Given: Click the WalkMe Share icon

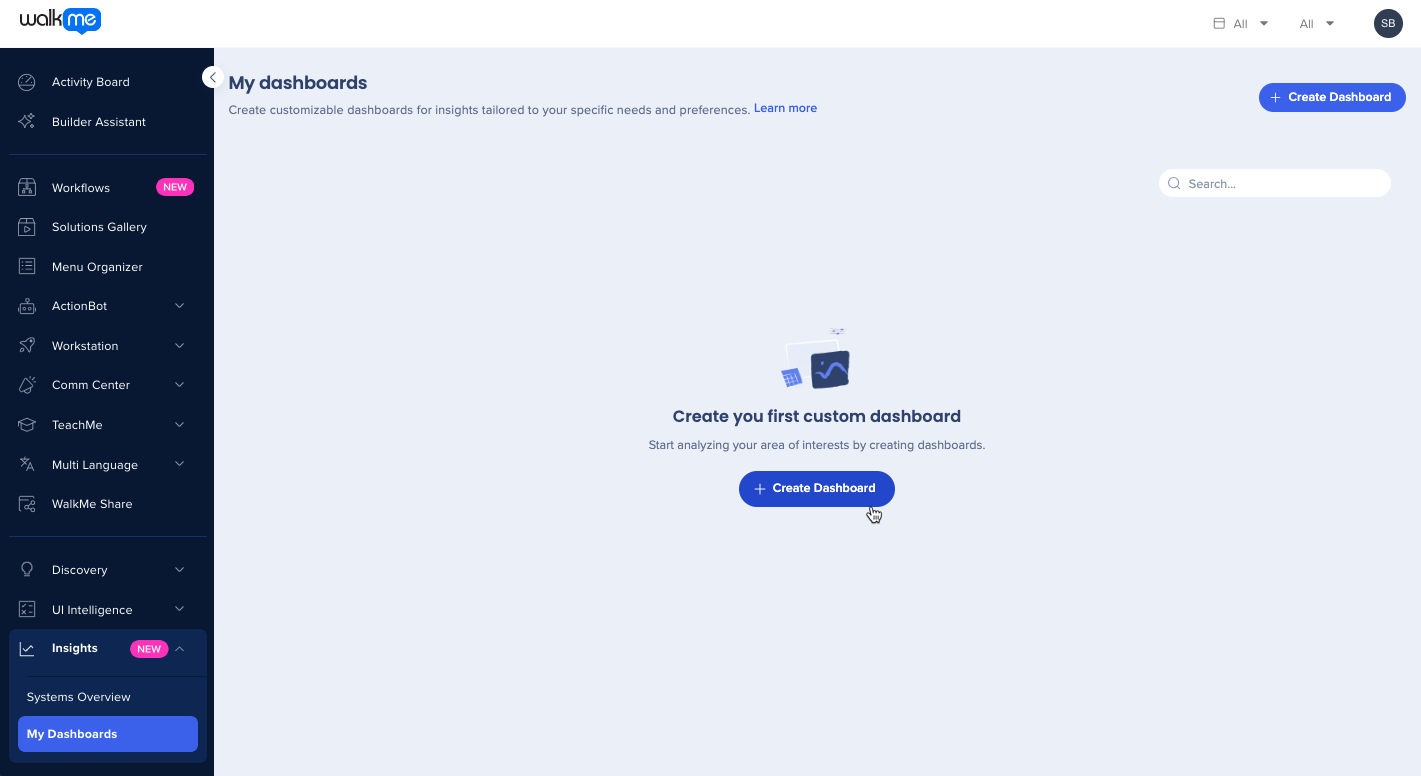Looking at the screenshot, I should [x=27, y=504].
